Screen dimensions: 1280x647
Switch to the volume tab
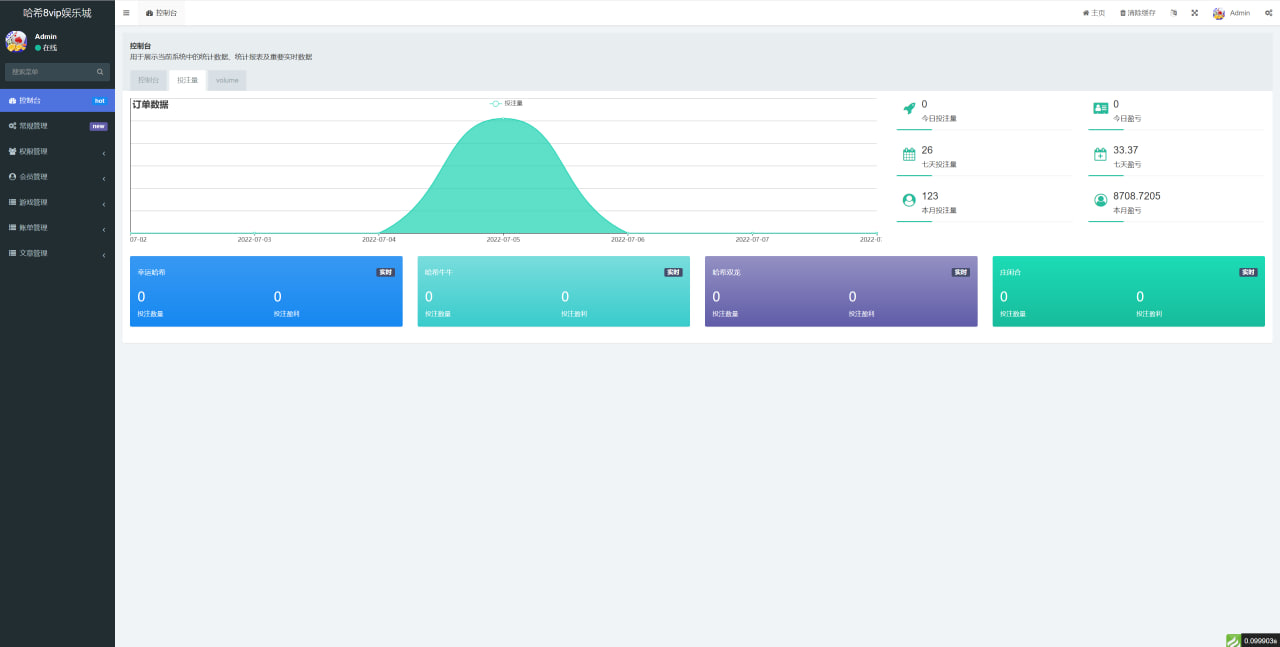tap(227, 80)
